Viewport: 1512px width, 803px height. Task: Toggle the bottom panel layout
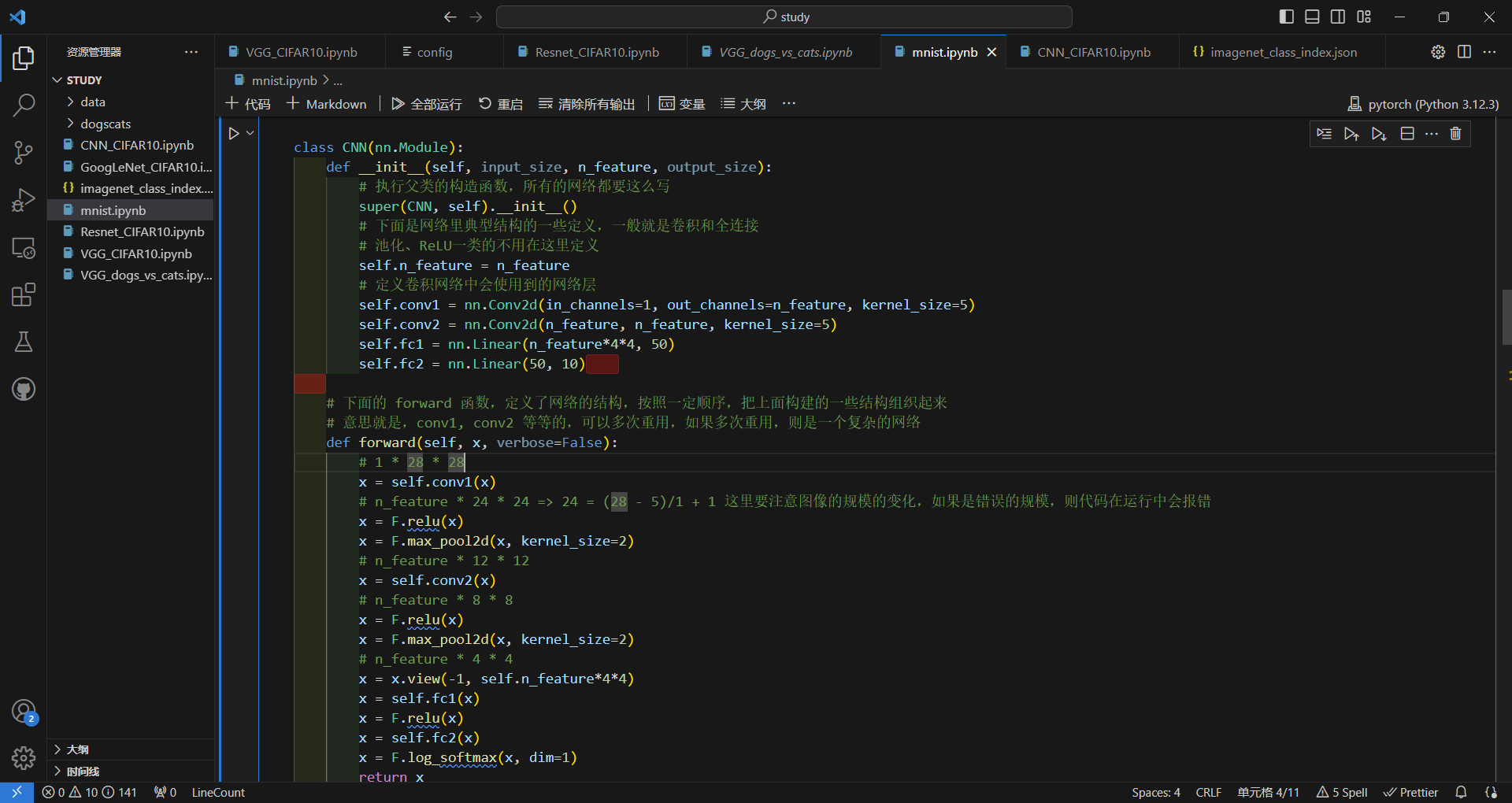pyautogui.click(x=1312, y=17)
